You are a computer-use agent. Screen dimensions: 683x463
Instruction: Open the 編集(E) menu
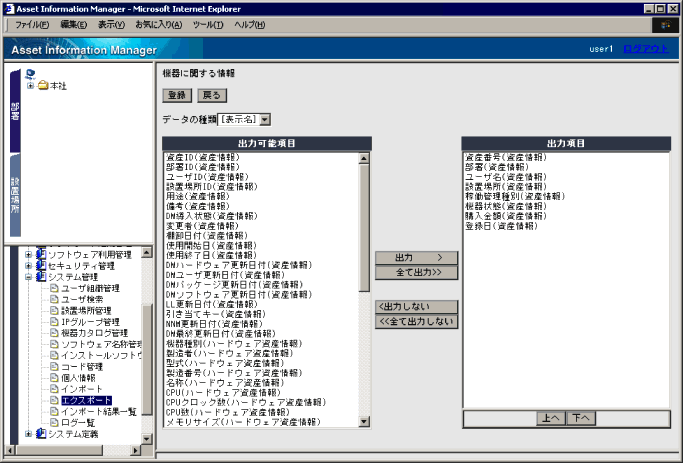[74, 25]
